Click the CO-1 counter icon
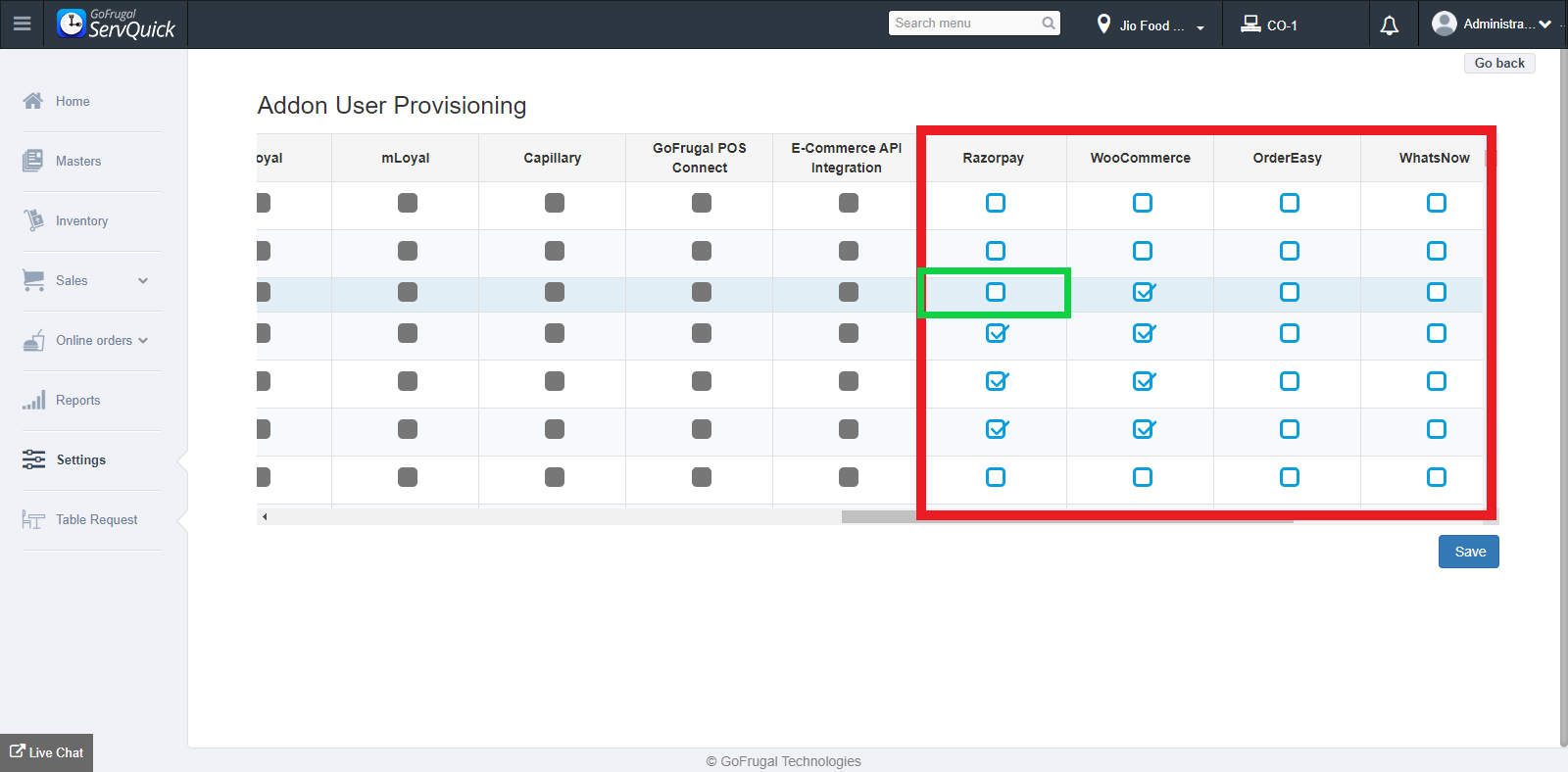The height and width of the screenshot is (772, 1568). [x=1250, y=24]
